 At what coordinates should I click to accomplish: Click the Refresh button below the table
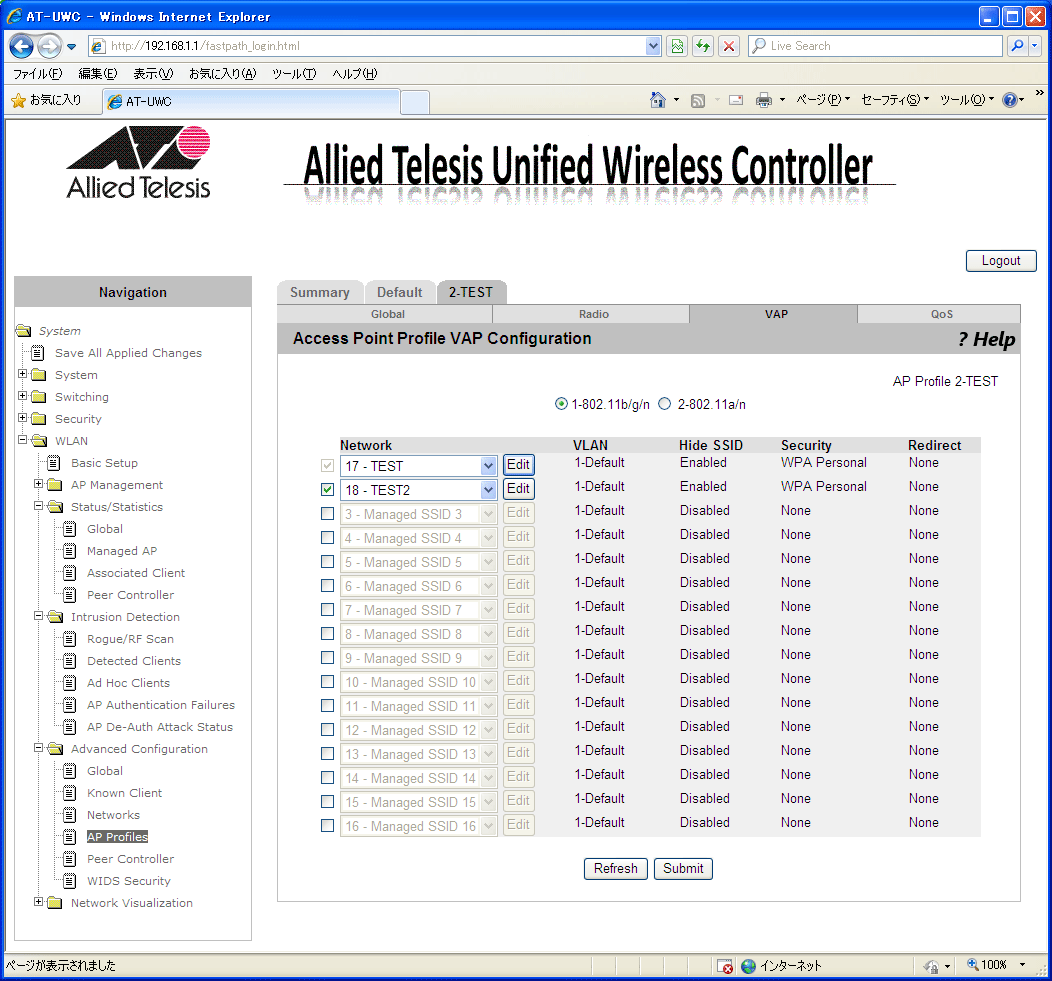[615, 868]
